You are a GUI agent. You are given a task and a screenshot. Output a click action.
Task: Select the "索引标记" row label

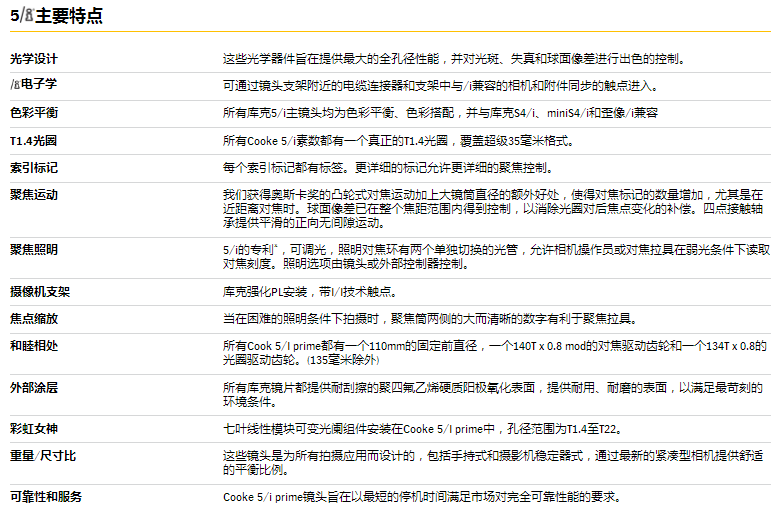(x=34, y=168)
